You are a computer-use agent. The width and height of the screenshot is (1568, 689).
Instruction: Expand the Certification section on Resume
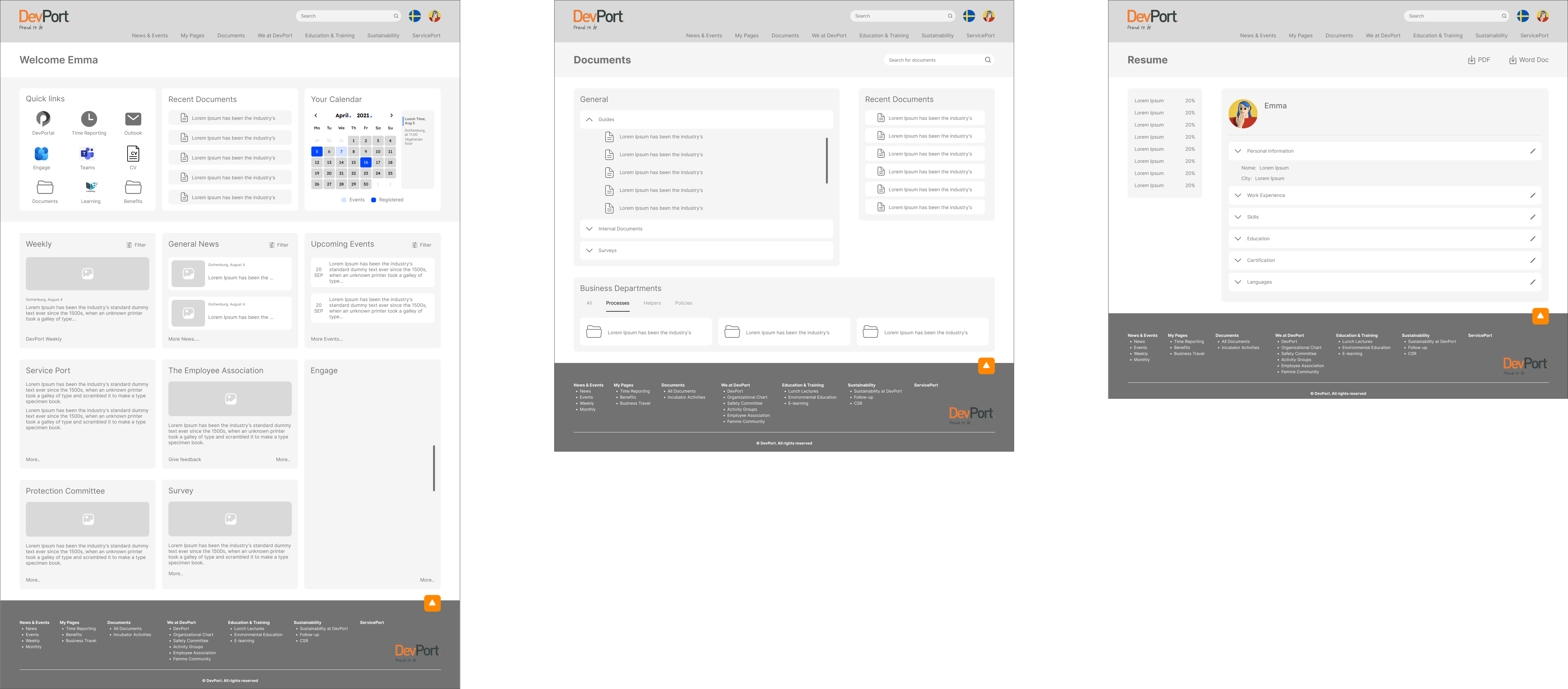click(x=1238, y=260)
